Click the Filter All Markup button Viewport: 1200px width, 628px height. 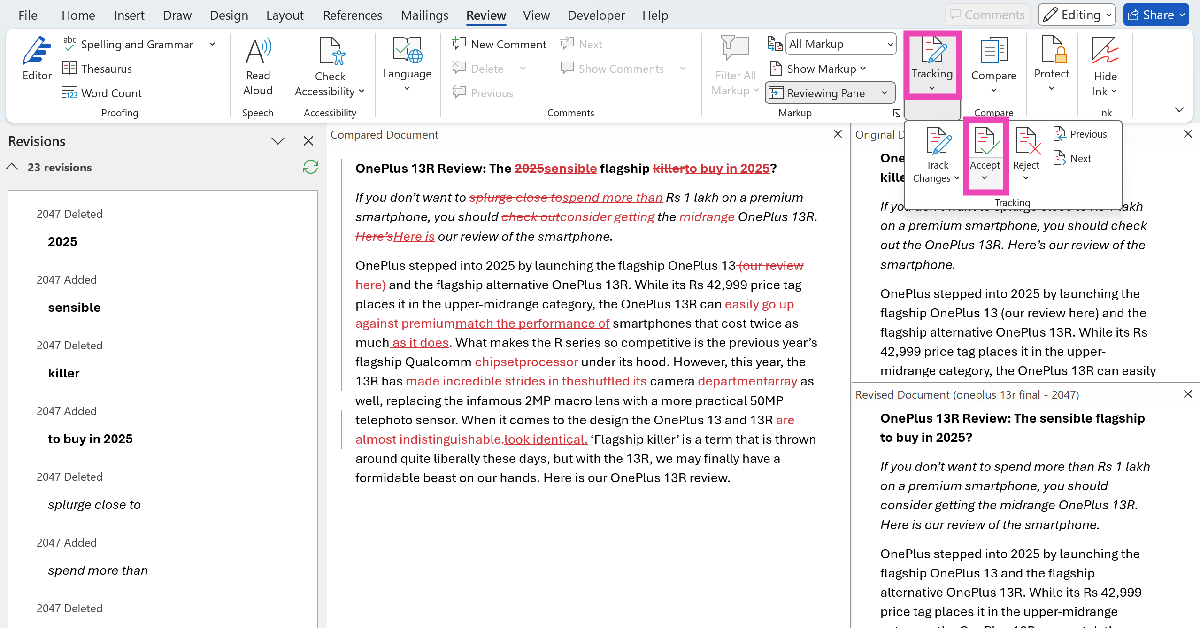(x=735, y=66)
